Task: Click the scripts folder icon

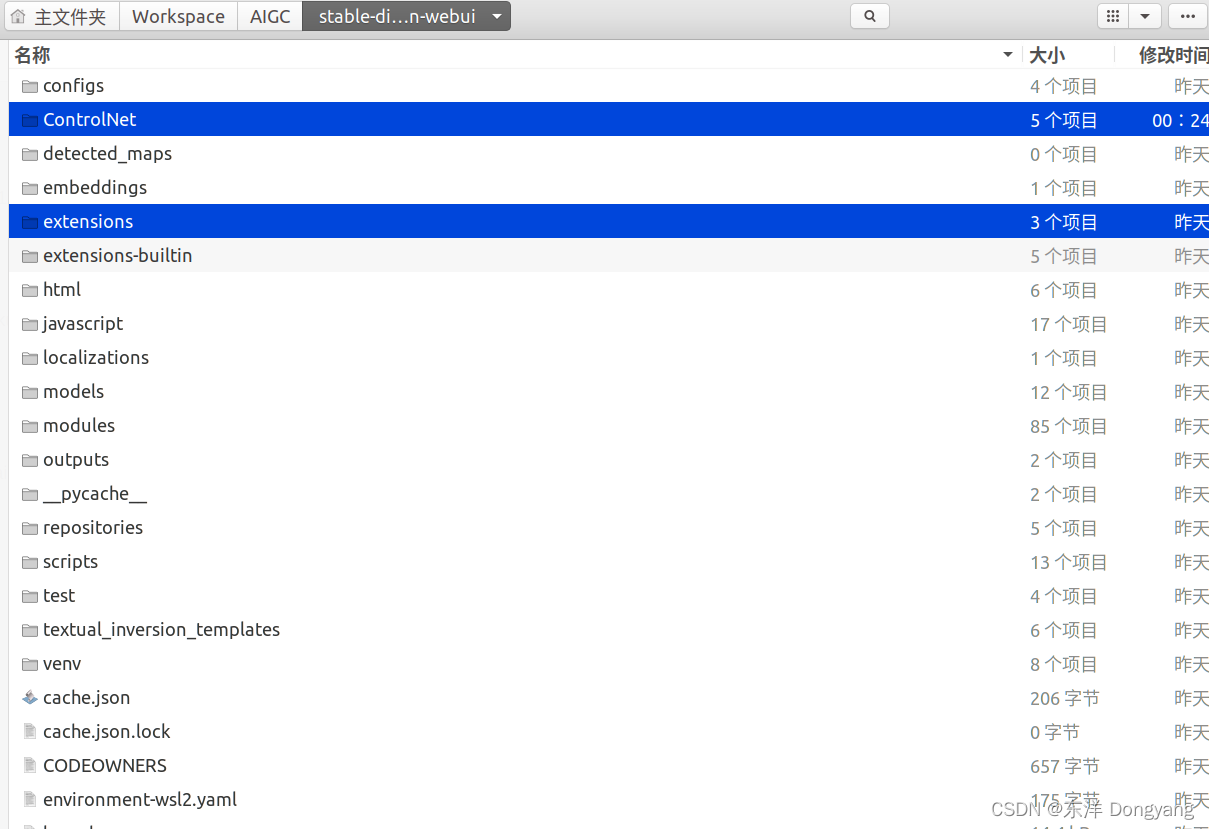Action: coord(30,562)
